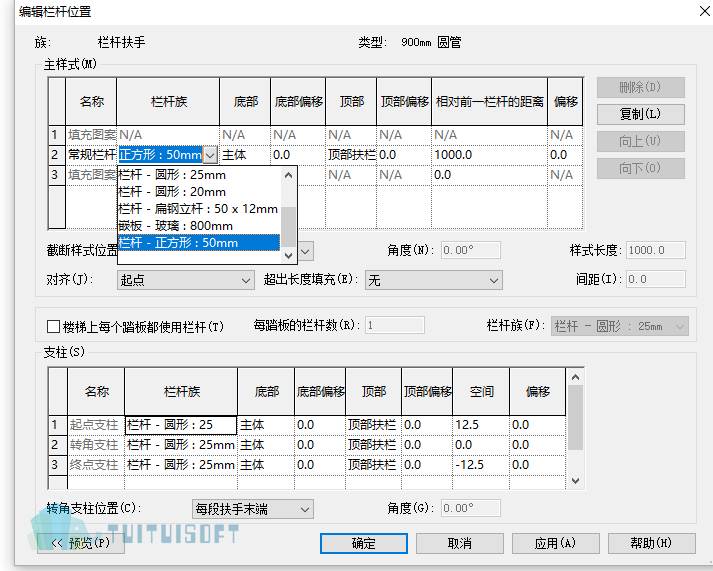Click the 起点支柱 name cell
This screenshot has width=713, height=571.
coord(96,425)
